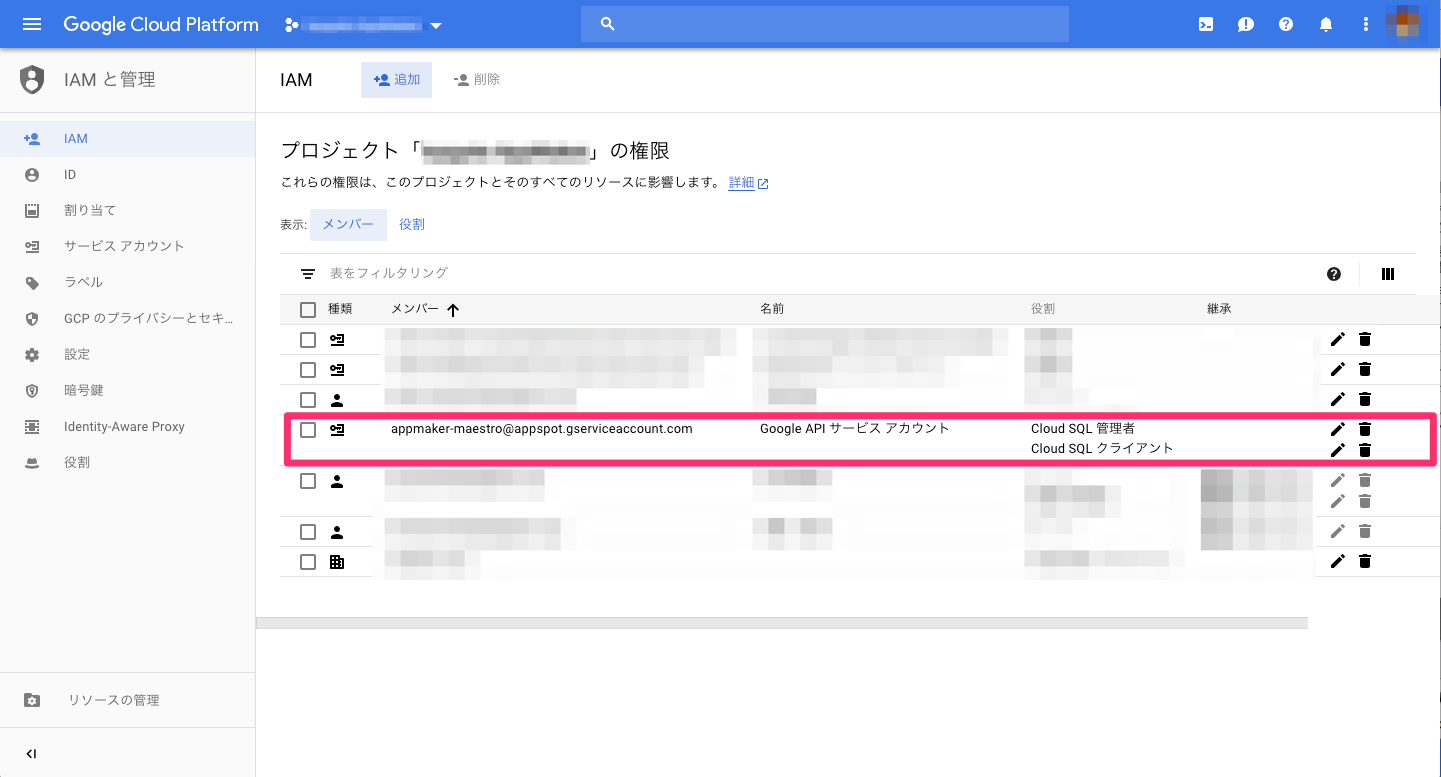The height and width of the screenshot is (777, 1441).
Task: Click the 継承 column header
Action: click(1219, 309)
